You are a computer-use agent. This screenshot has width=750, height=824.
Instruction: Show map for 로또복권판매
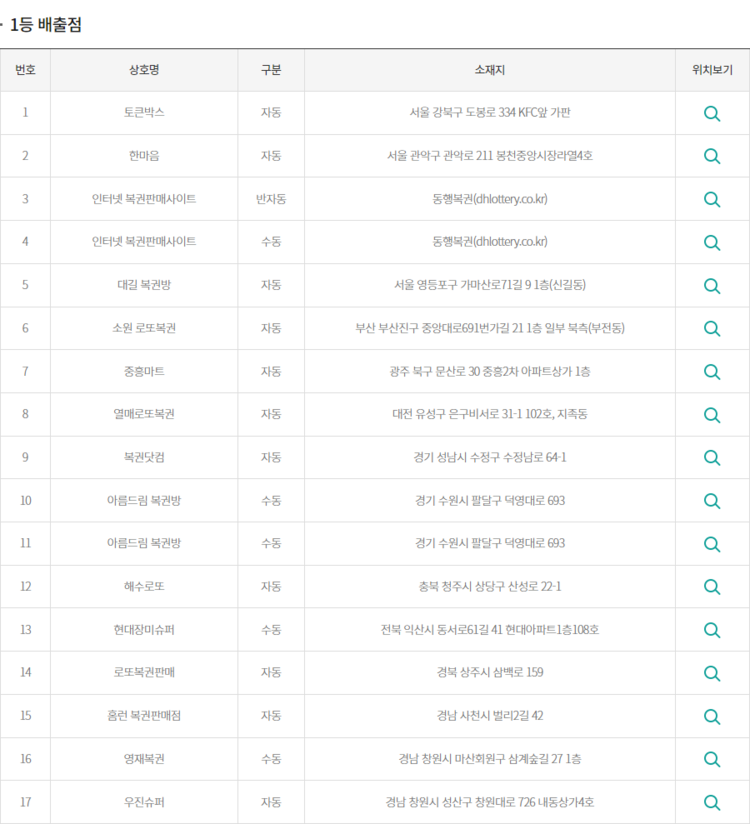click(712, 673)
